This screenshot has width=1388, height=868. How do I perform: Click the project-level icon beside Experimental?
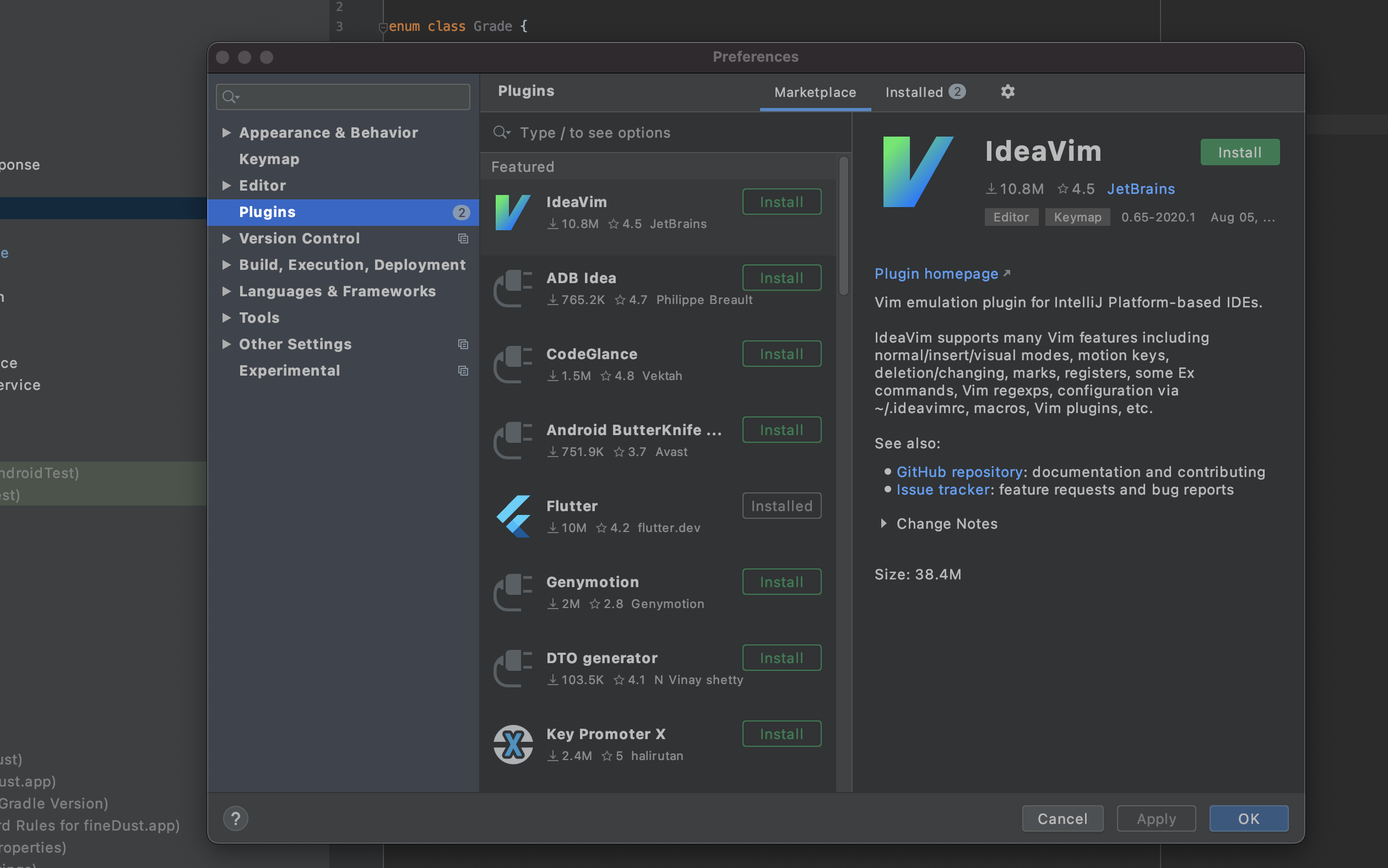(463, 370)
